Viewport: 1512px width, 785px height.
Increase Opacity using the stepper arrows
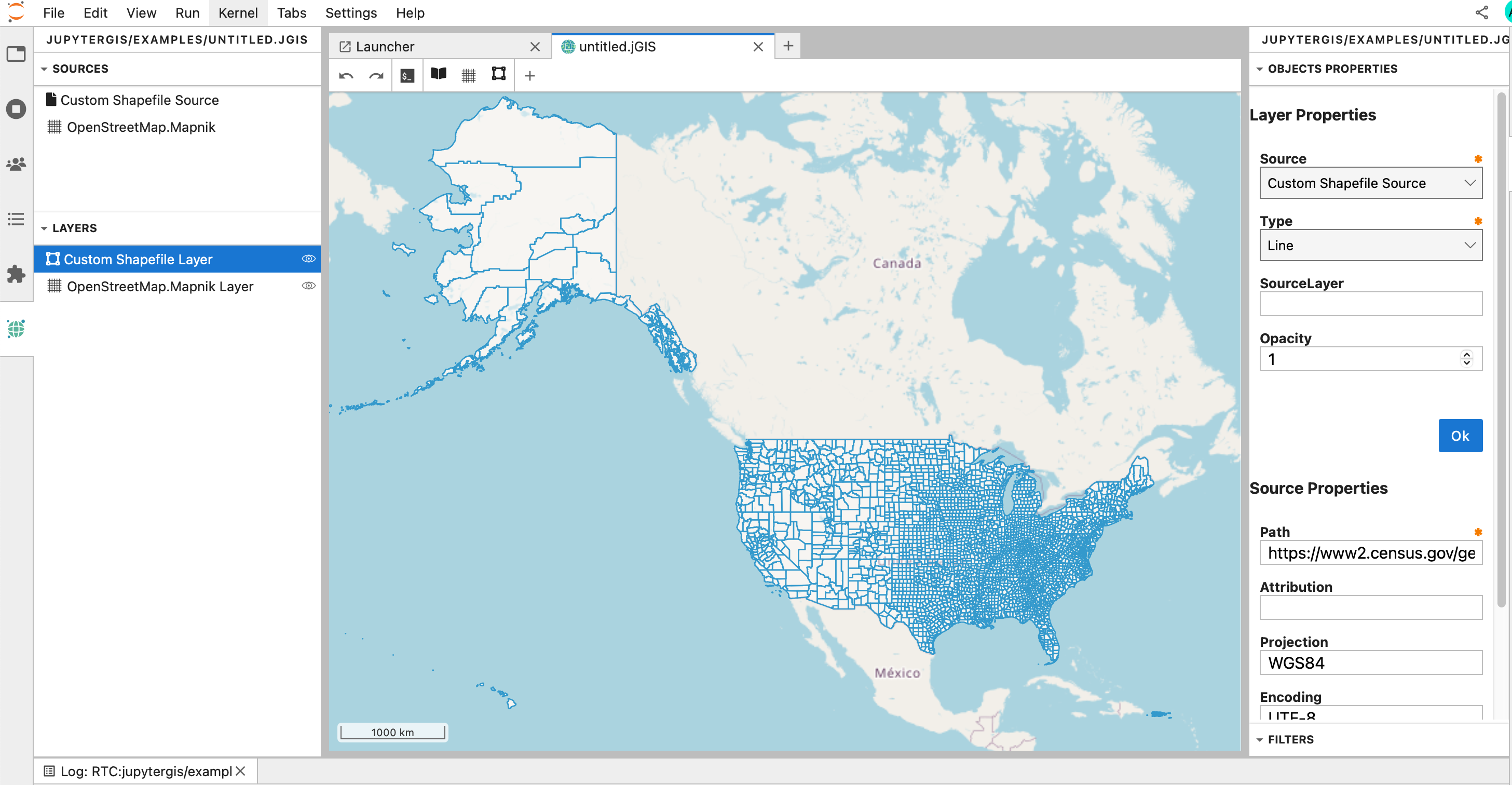click(x=1466, y=355)
